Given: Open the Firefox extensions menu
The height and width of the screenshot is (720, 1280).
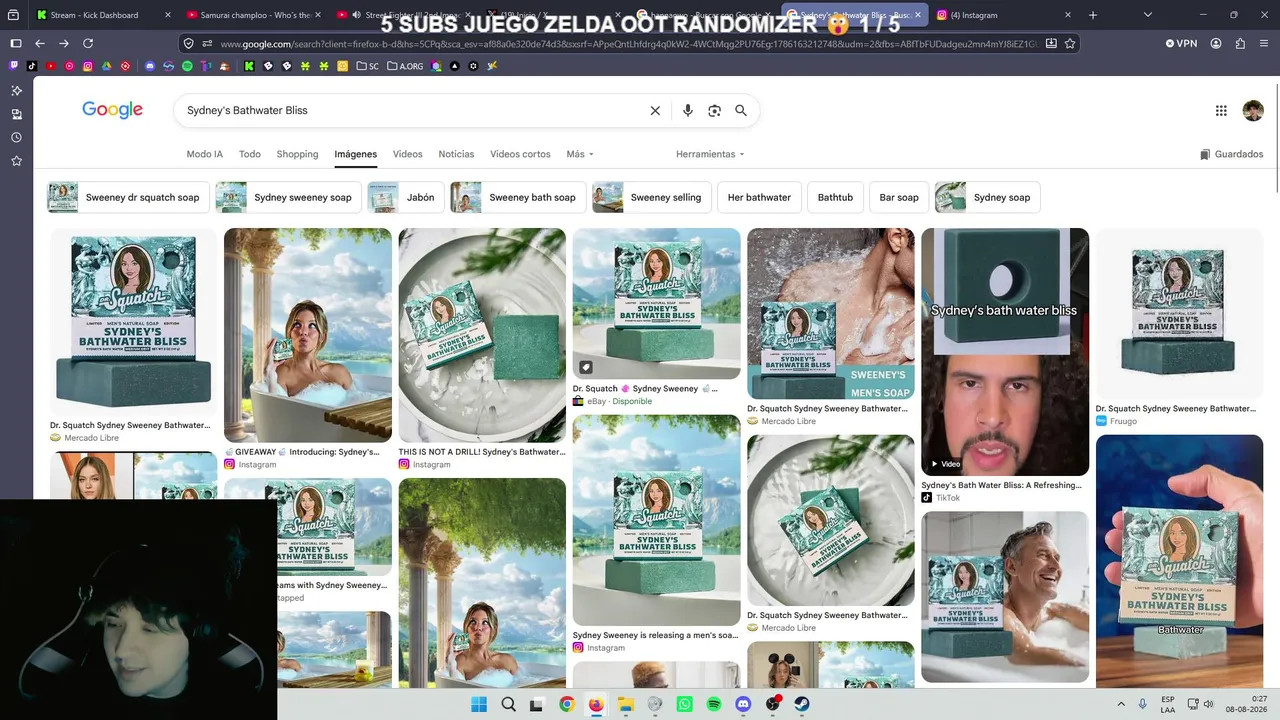Looking at the screenshot, I should click(x=1240, y=44).
